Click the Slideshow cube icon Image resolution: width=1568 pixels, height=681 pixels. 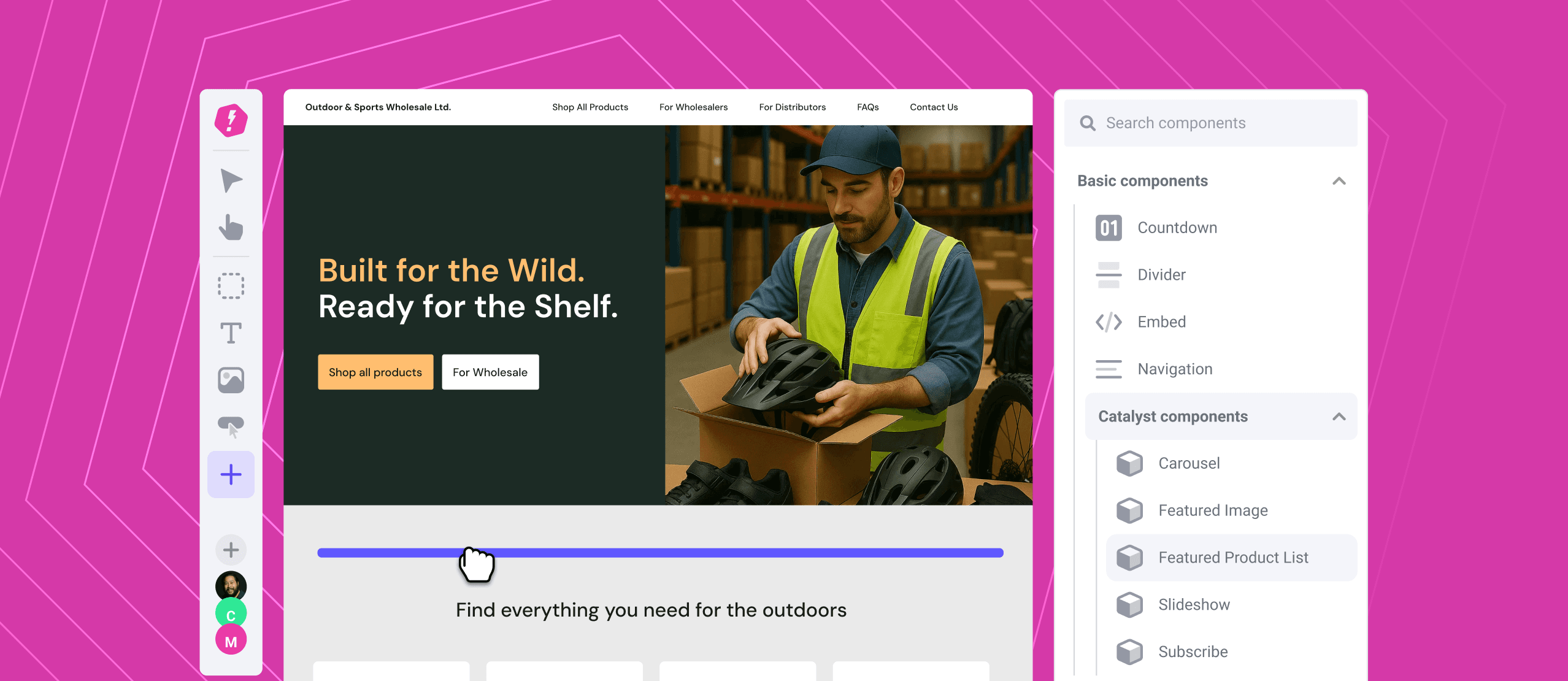pos(1129,605)
